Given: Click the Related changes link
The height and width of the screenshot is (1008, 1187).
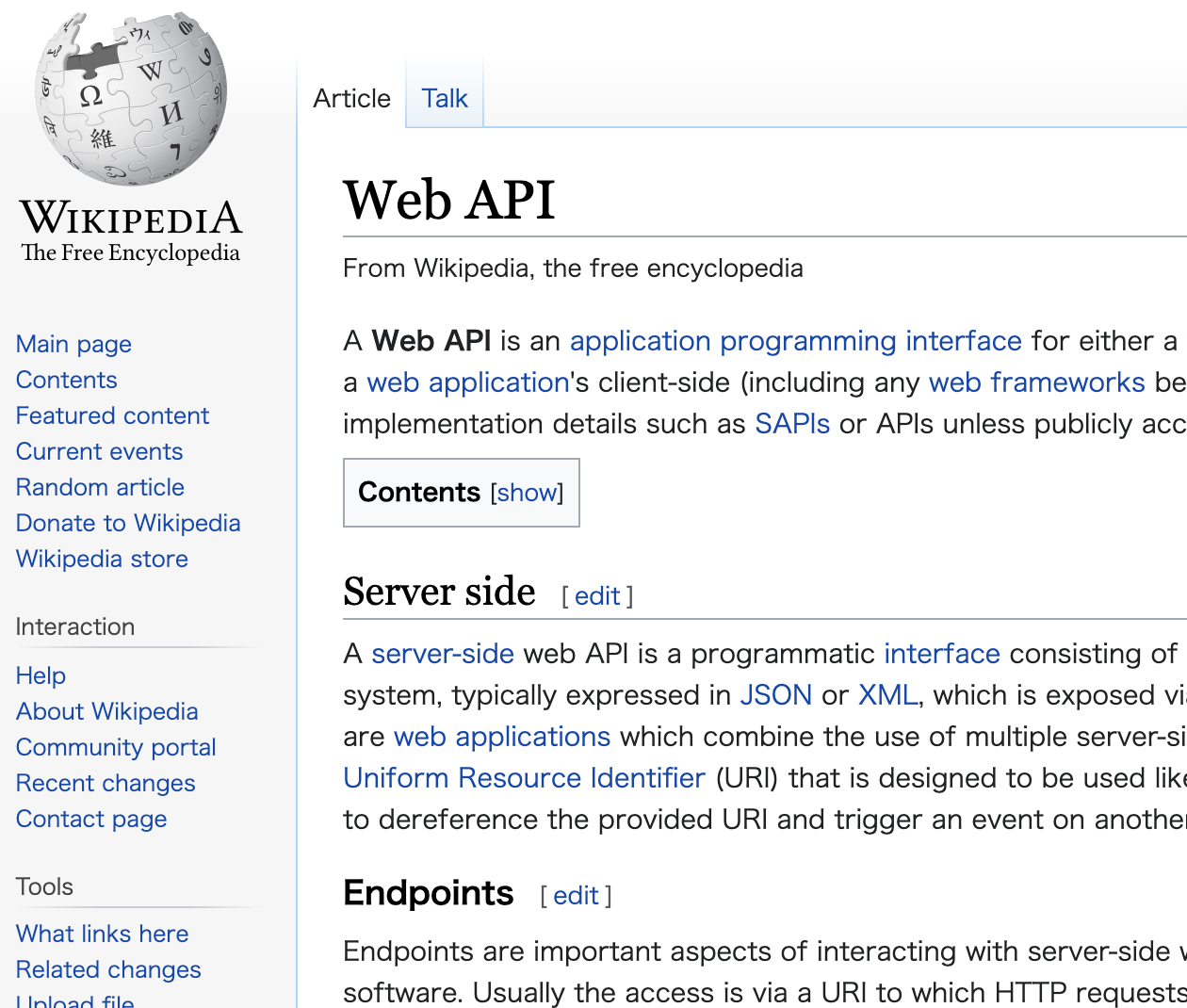Looking at the screenshot, I should click(107, 969).
